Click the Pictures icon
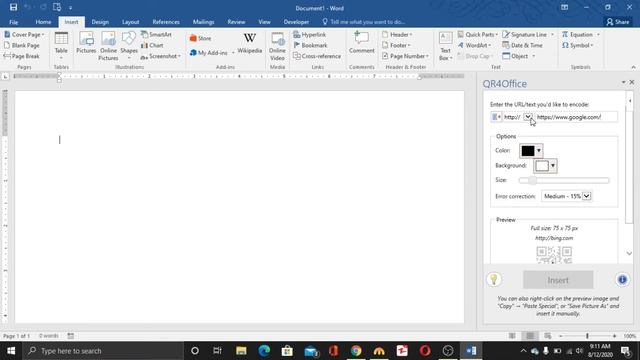 click(86, 43)
